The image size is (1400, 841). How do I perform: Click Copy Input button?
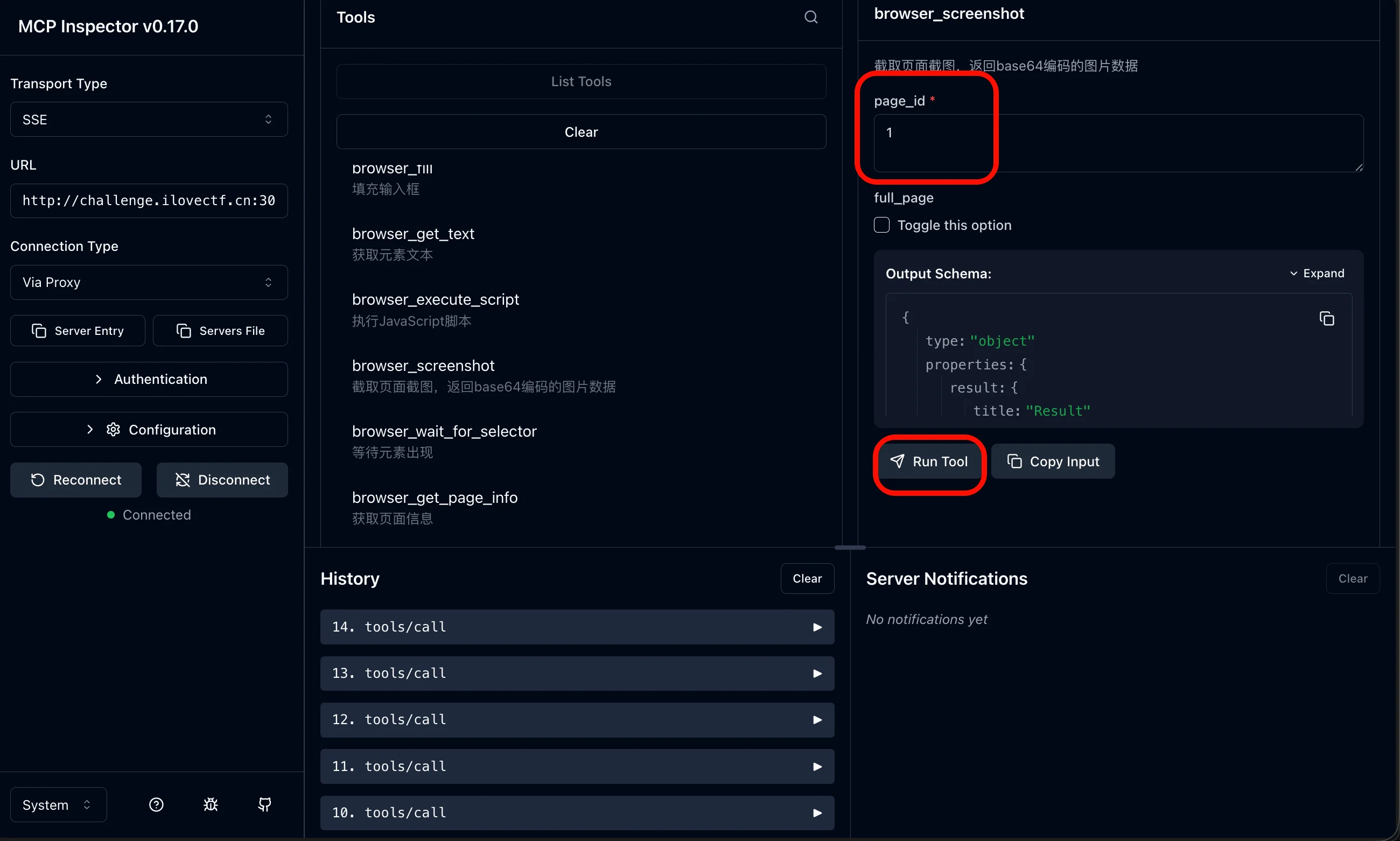(1053, 461)
